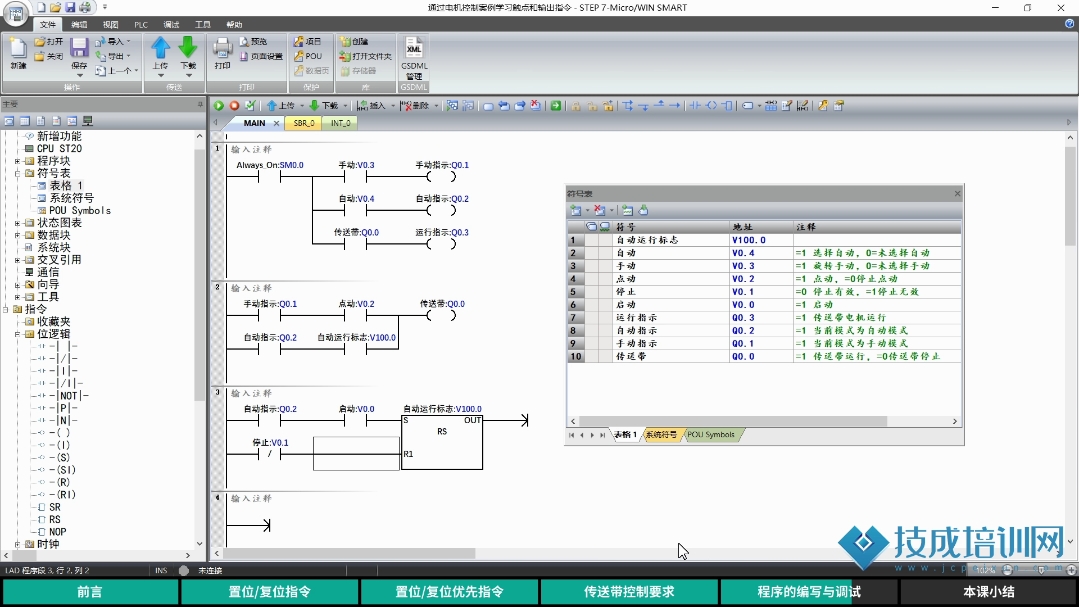Expand the 数据块 tree node
This screenshot has height=607, width=1079.
pos(18,235)
